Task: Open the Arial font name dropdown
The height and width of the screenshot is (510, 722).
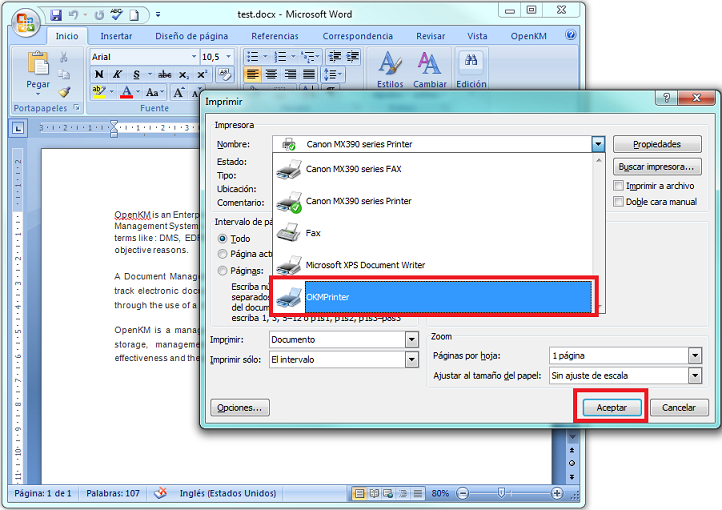Action: pyautogui.click(x=194, y=57)
